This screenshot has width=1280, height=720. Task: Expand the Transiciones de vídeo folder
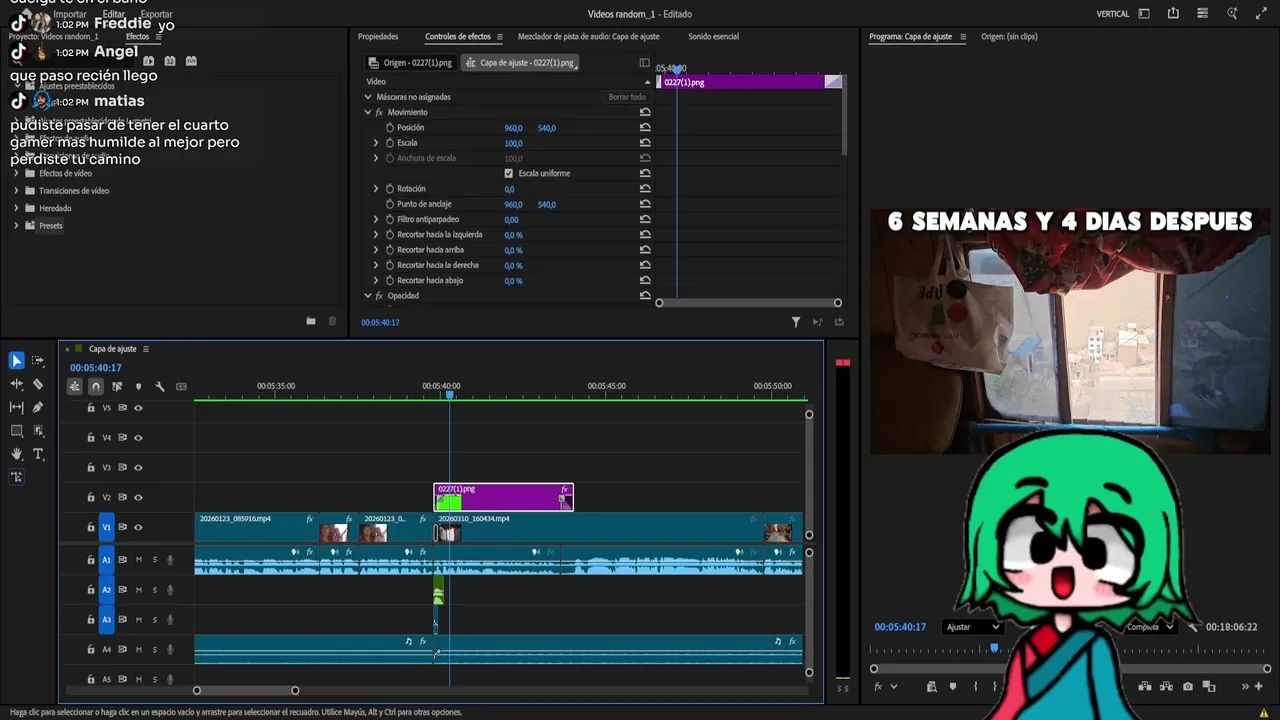tap(16, 191)
